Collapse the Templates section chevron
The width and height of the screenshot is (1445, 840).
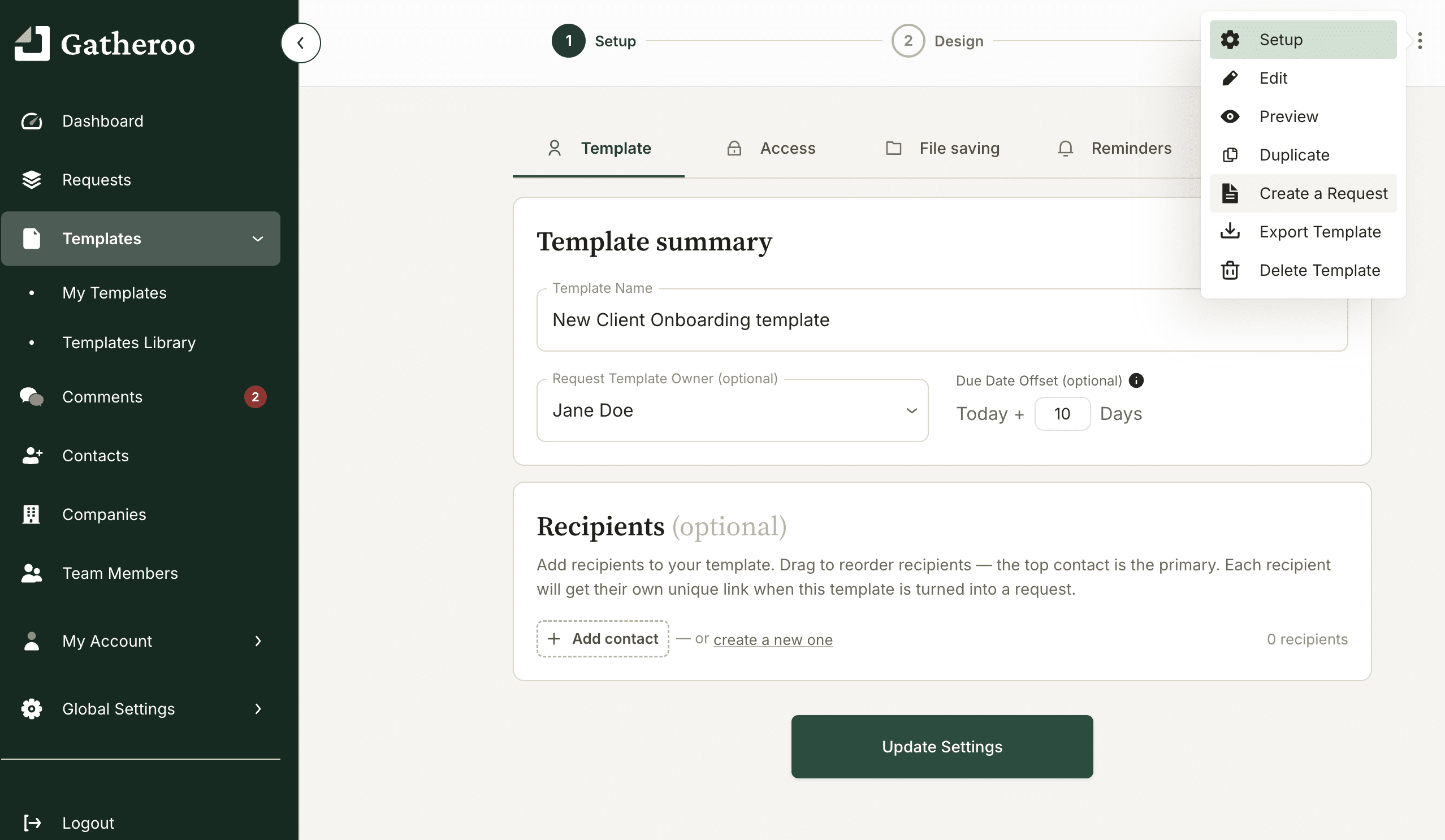tap(258, 239)
